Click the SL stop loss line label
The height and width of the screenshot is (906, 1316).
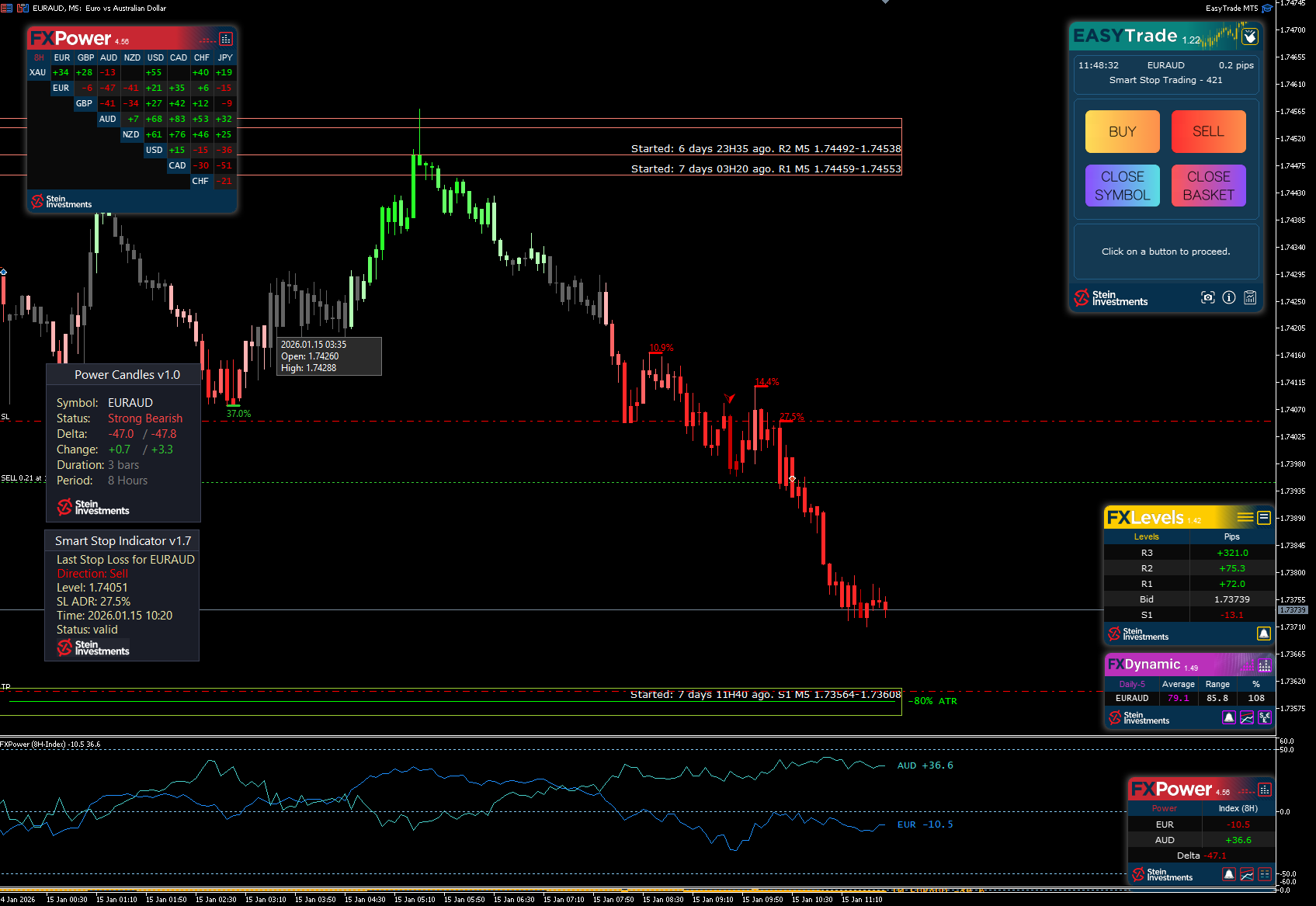[x=5, y=417]
